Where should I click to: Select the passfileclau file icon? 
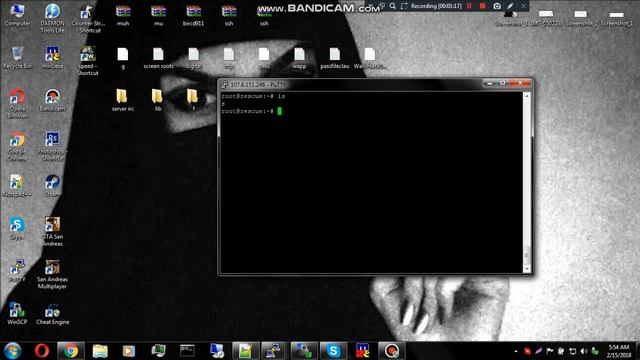click(x=335, y=58)
